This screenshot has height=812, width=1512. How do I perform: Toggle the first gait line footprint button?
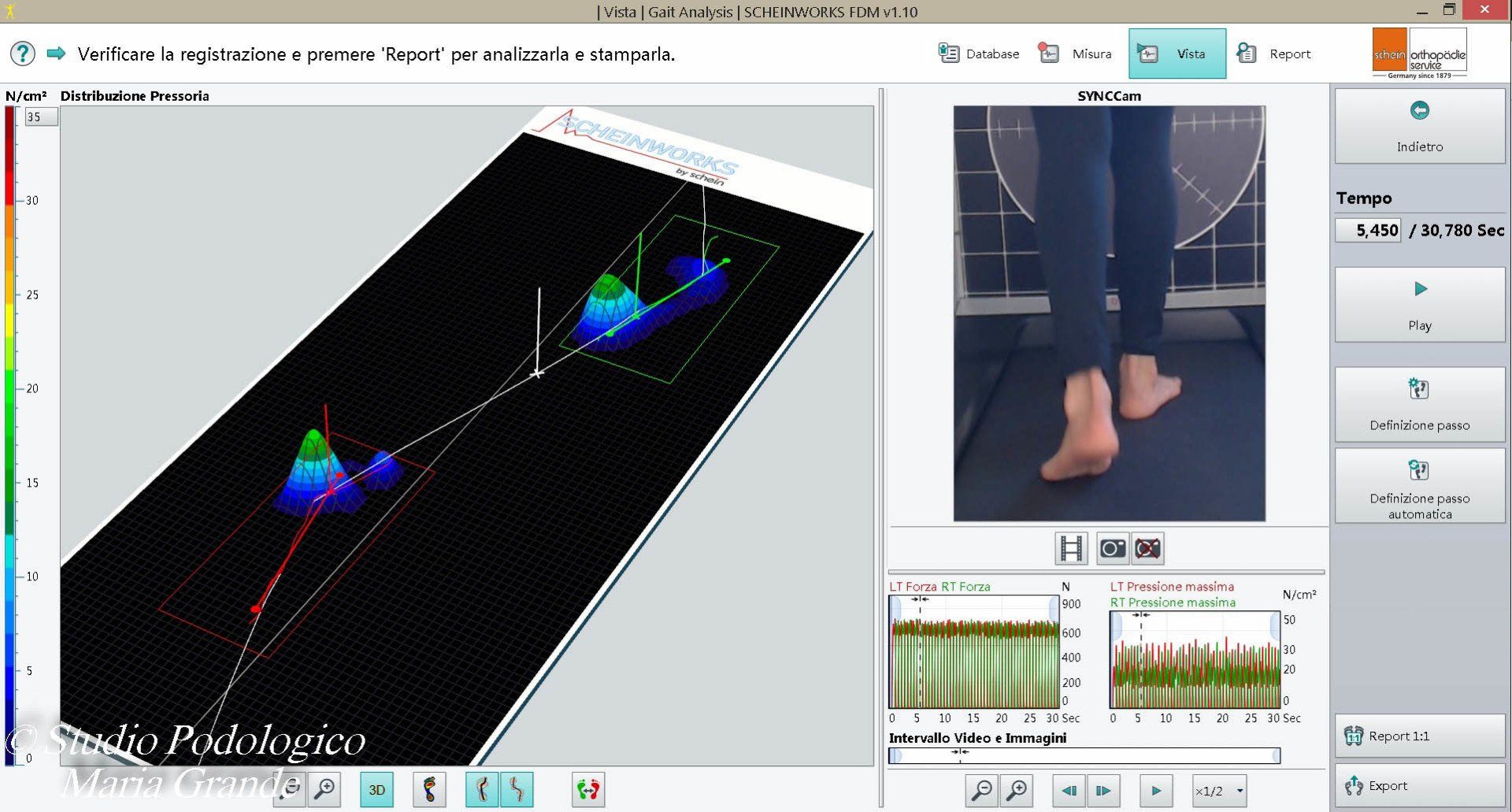(x=482, y=789)
